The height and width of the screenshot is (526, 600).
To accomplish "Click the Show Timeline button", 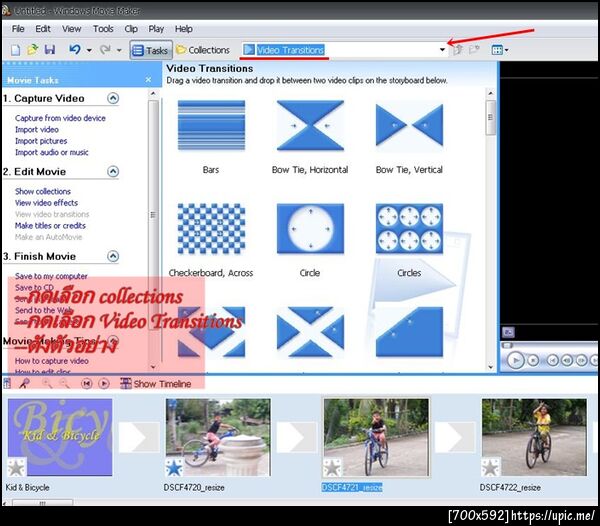I will pyautogui.click(x=156, y=384).
